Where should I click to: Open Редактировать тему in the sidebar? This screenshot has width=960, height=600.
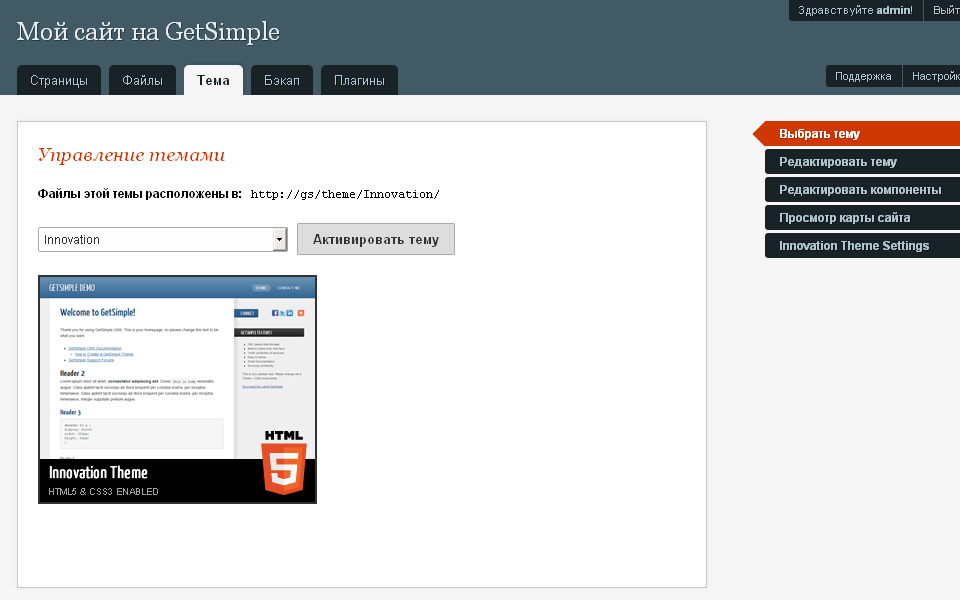pyautogui.click(x=838, y=162)
